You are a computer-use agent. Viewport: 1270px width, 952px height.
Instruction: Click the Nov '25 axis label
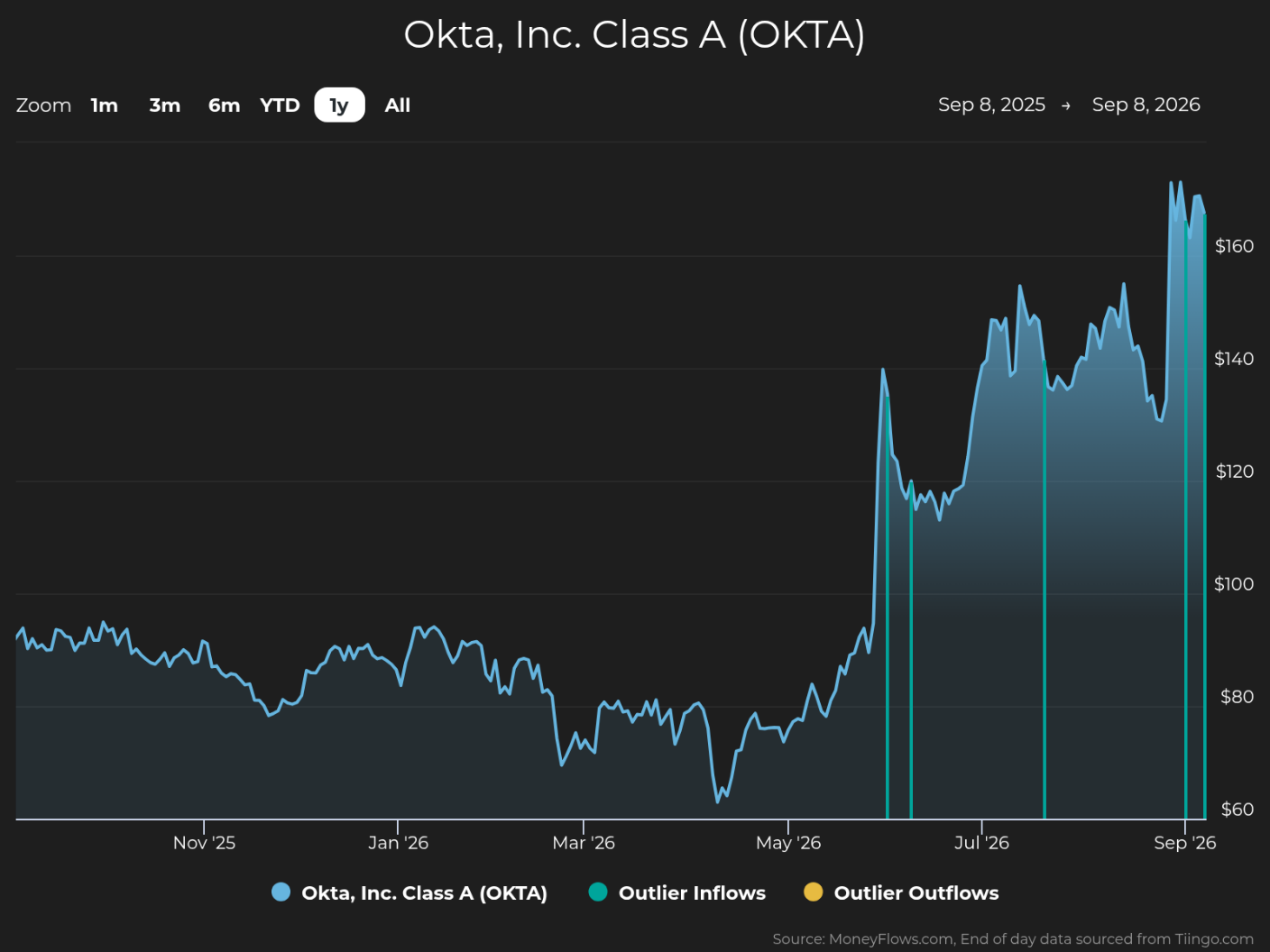204,843
